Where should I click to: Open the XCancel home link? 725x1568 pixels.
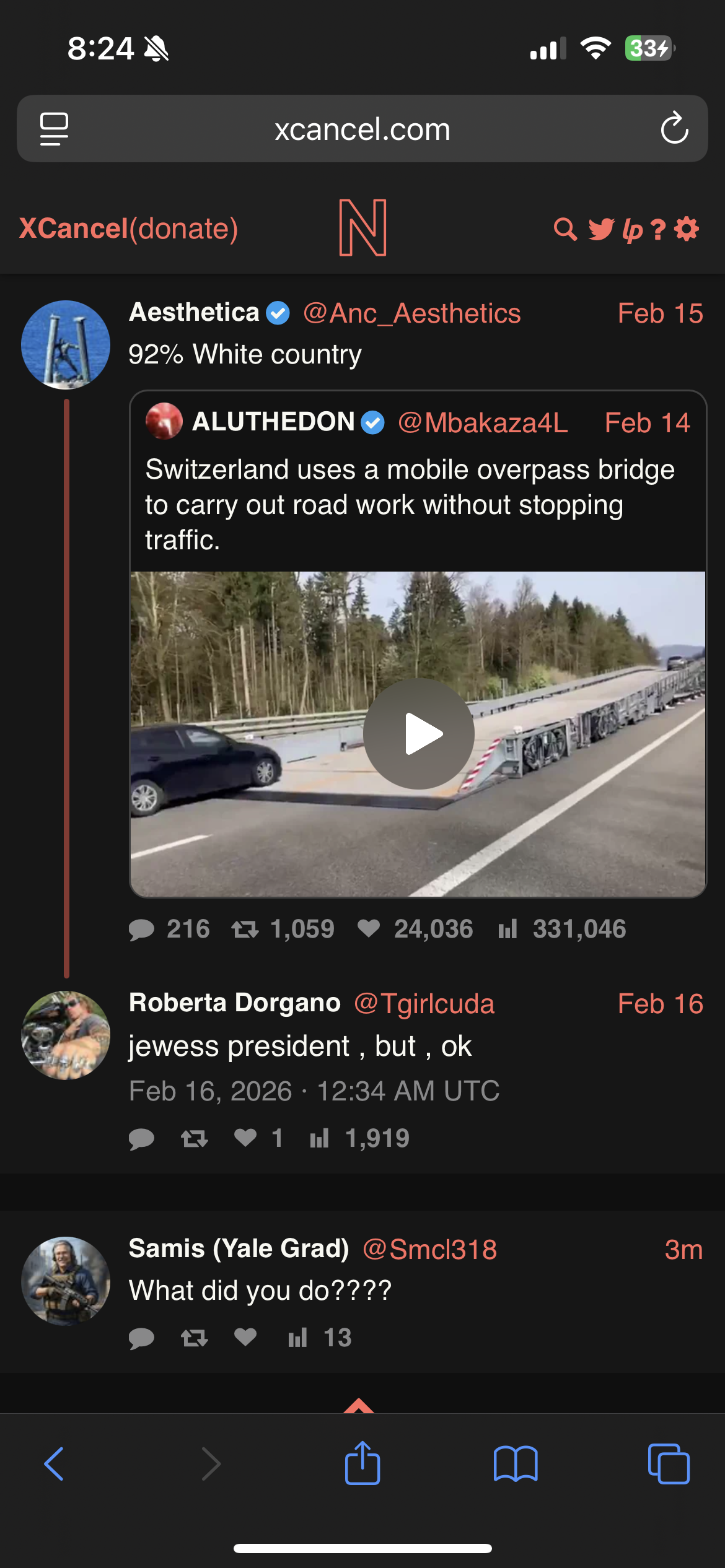[73, 229]
